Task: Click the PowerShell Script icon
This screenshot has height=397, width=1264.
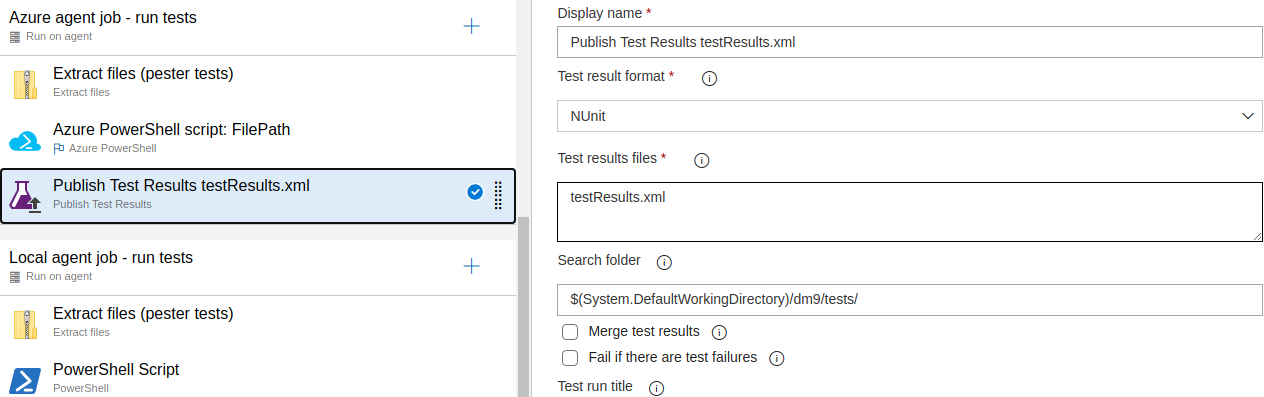Action: (25, 380)
